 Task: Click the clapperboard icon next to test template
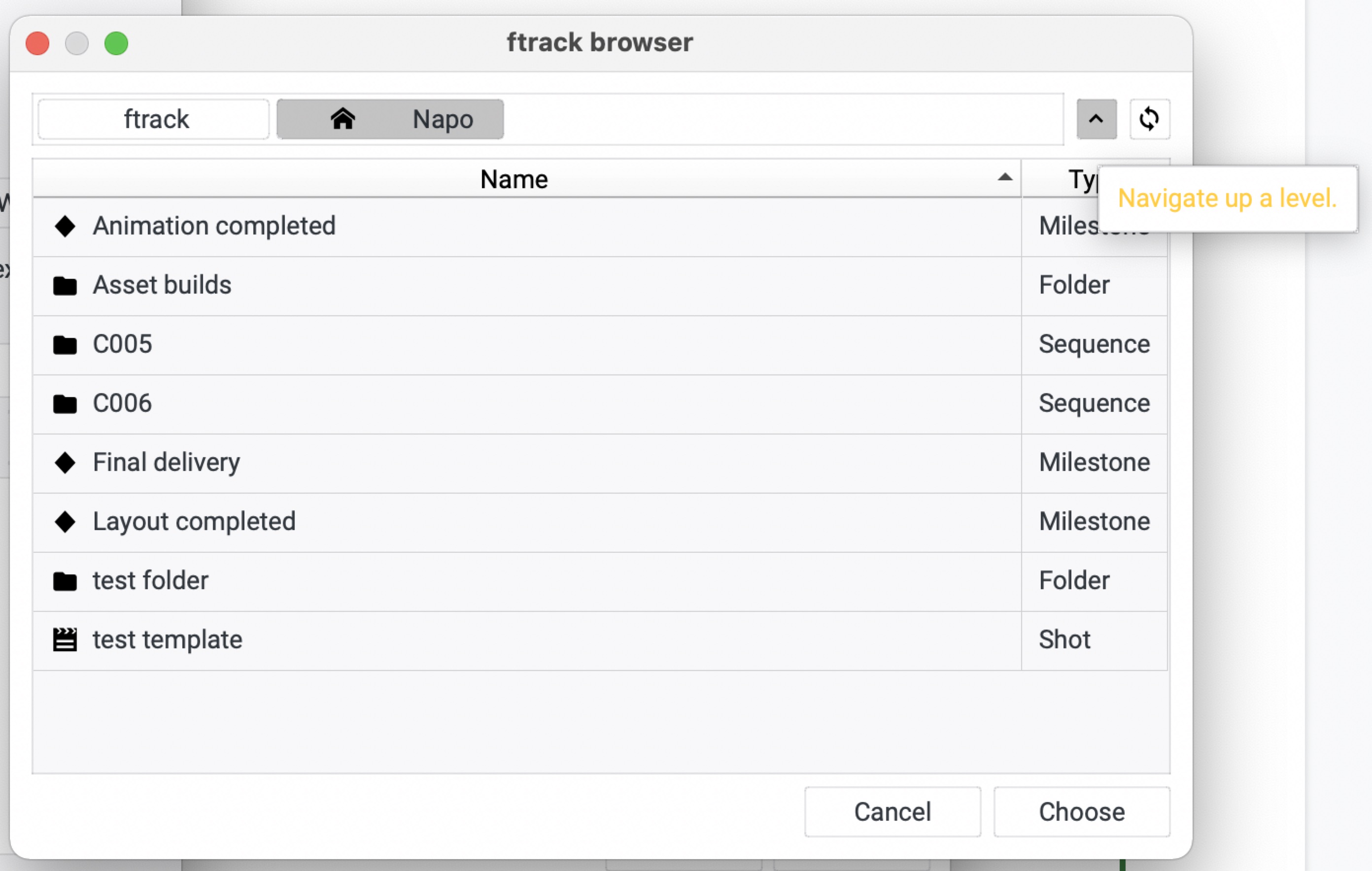[x=65, y=639]
